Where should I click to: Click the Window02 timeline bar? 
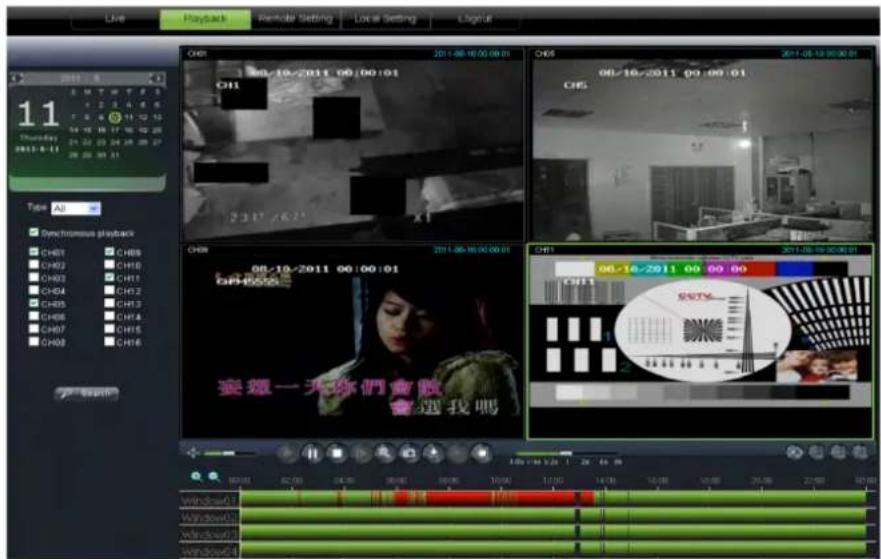point(553,515)
